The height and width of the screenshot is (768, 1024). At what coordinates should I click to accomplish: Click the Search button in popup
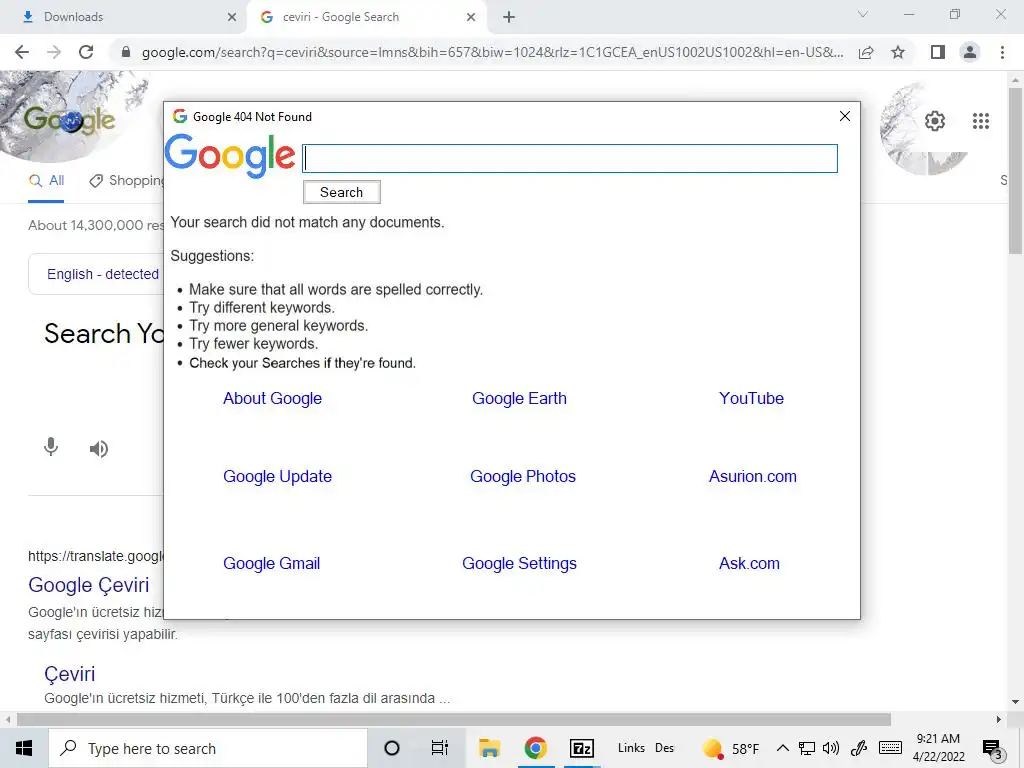[342, 192]
